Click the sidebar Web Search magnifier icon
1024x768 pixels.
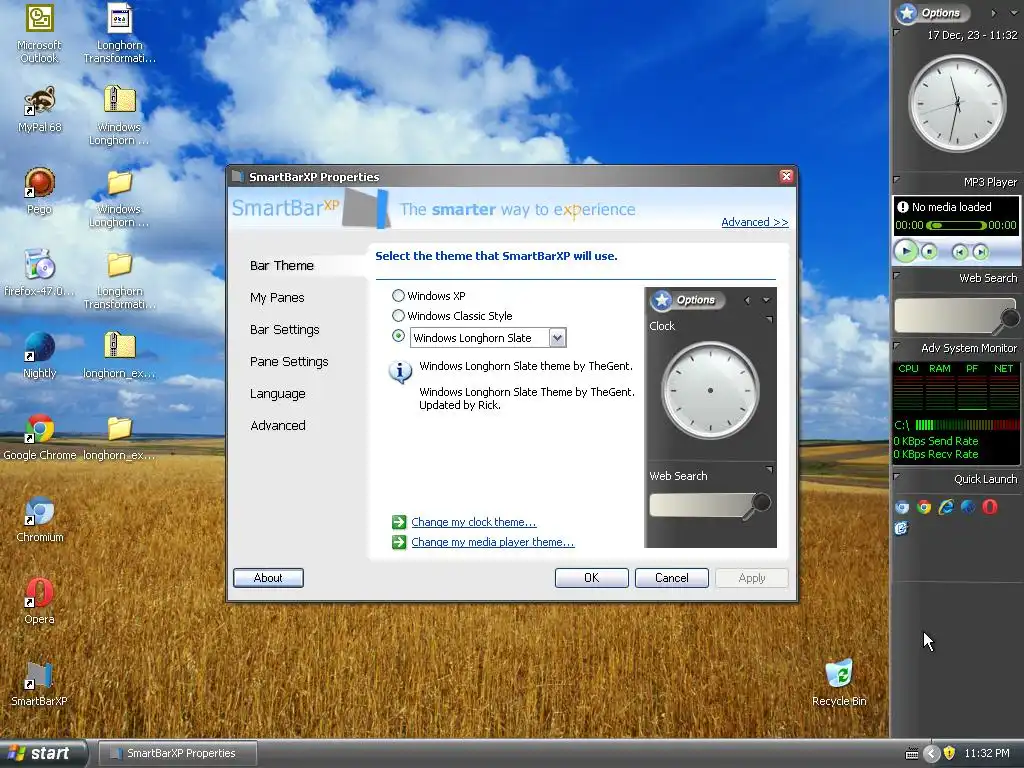point(1009,318)
